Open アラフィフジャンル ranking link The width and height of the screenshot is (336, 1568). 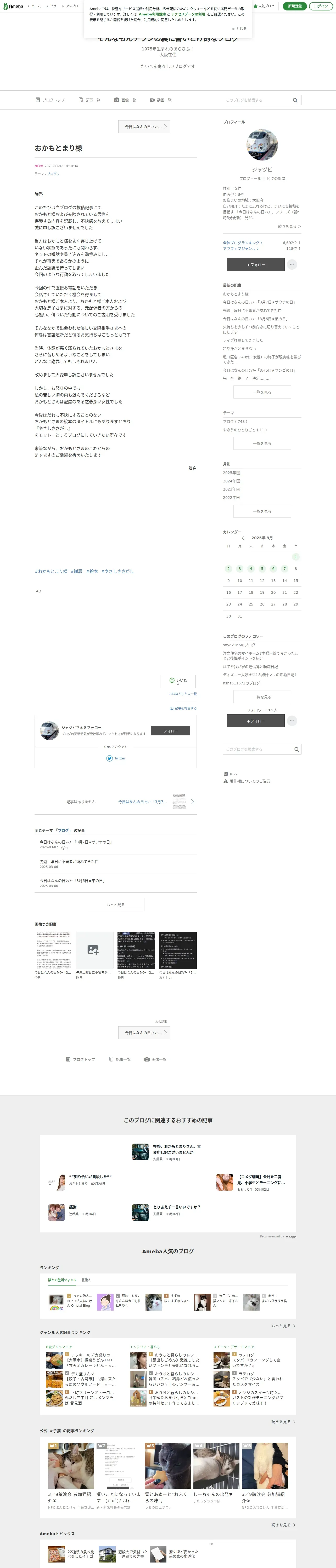(240, 248)
